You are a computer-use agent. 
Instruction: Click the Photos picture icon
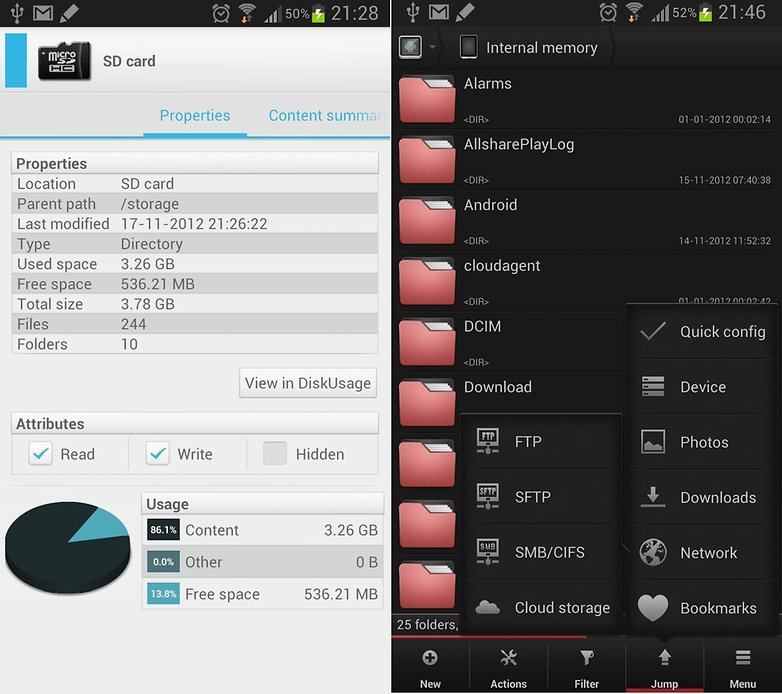(x=653, y=442)
